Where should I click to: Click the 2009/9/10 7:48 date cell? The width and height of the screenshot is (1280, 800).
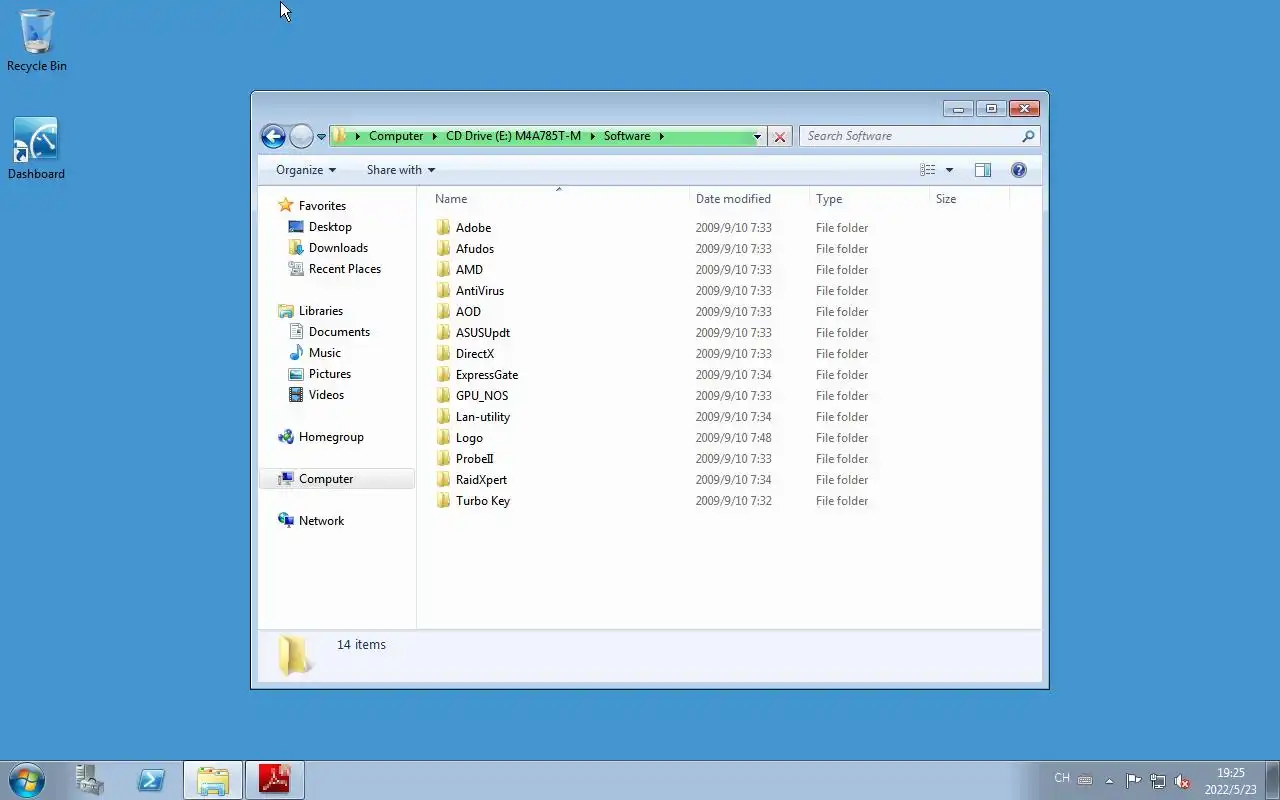(x=733, y=438)
